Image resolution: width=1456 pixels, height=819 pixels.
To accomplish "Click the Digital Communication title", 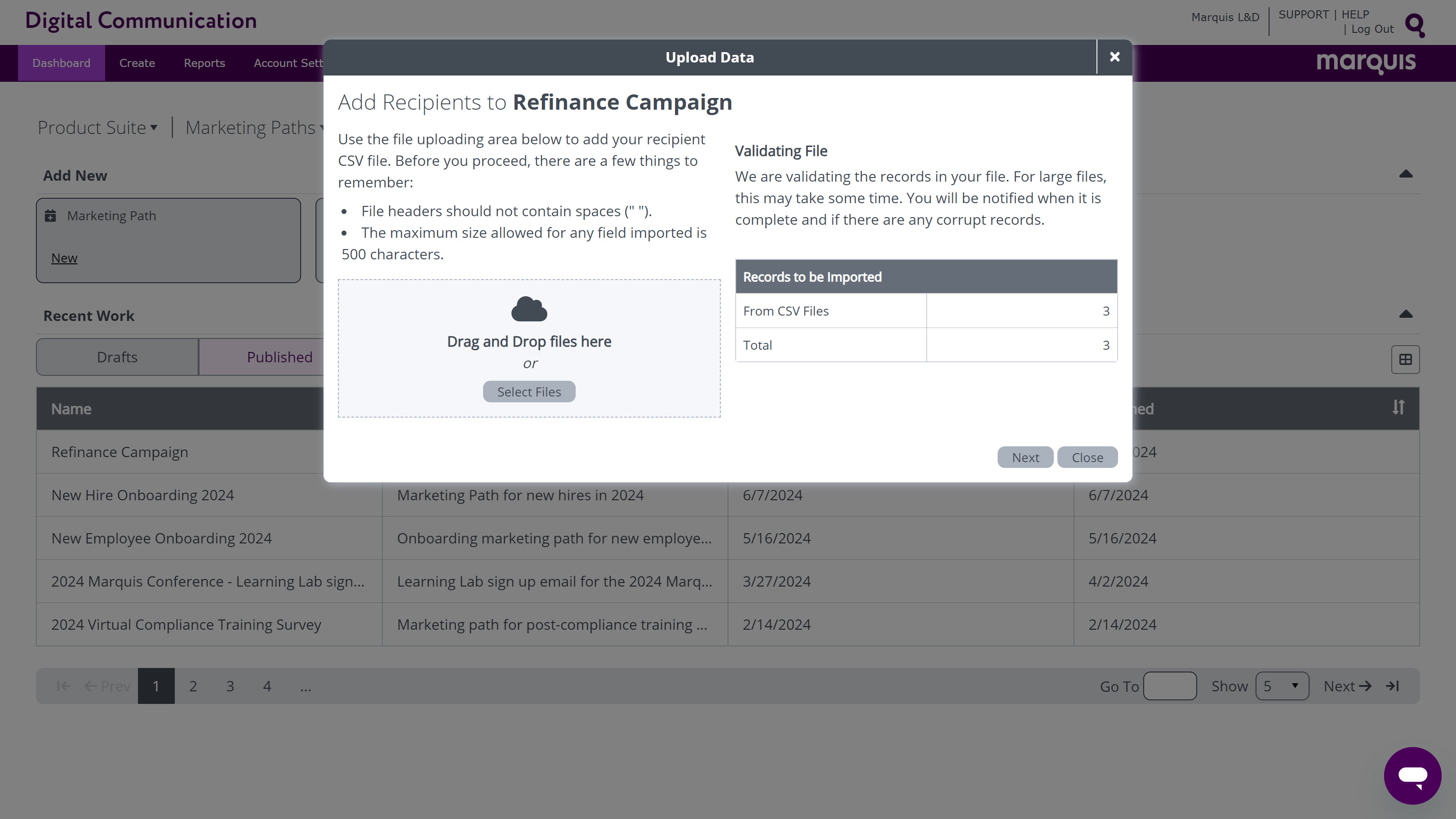I will pyautogui.click(x=141, y=21).
